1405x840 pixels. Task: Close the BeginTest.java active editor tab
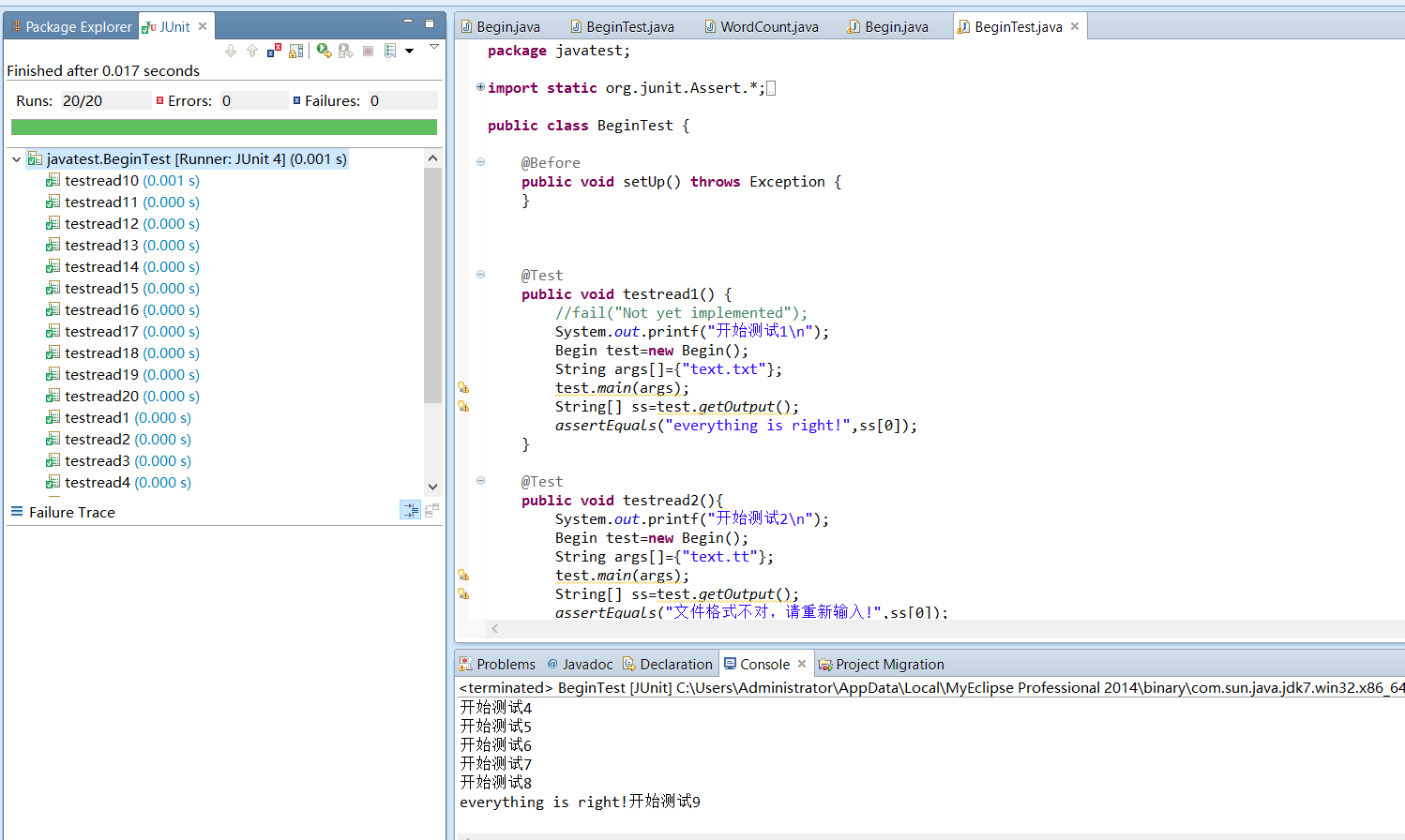click(x=1075, y=26)
